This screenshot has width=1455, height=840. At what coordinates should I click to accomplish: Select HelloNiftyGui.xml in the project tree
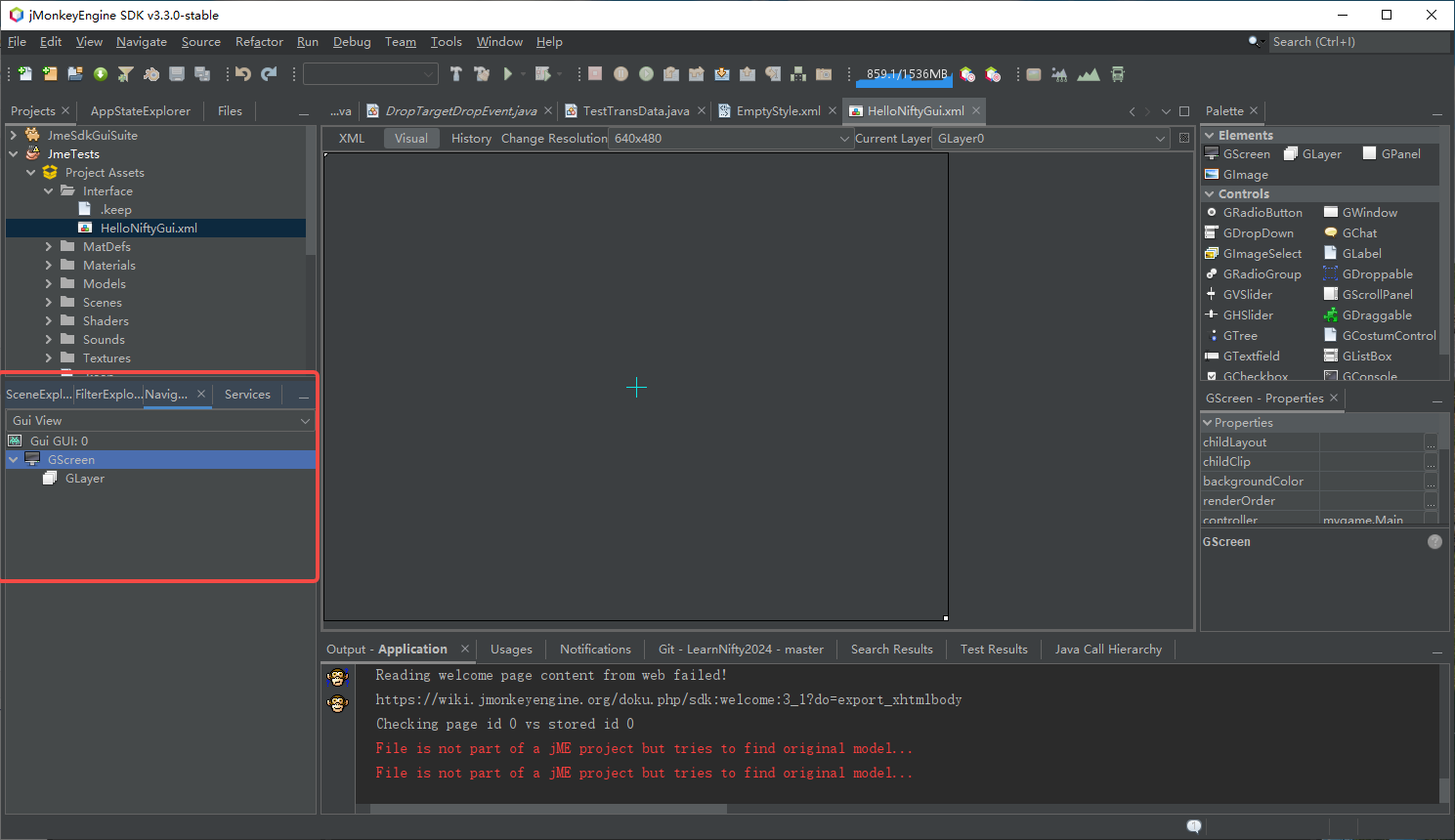[x=149, y=229]
